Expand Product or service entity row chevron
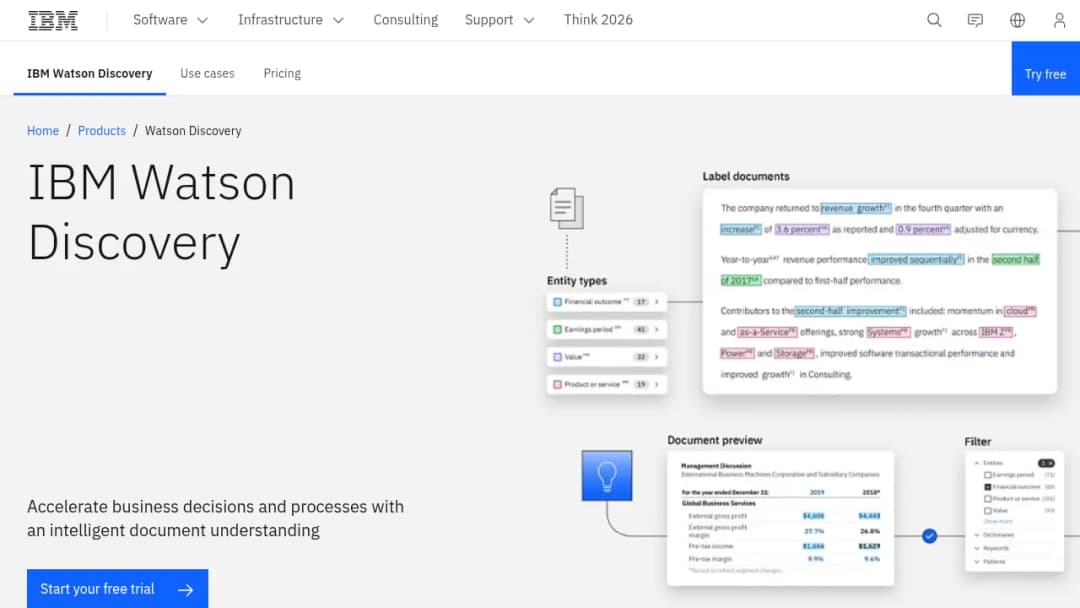1080x608 pixels. tap(656, 384)
